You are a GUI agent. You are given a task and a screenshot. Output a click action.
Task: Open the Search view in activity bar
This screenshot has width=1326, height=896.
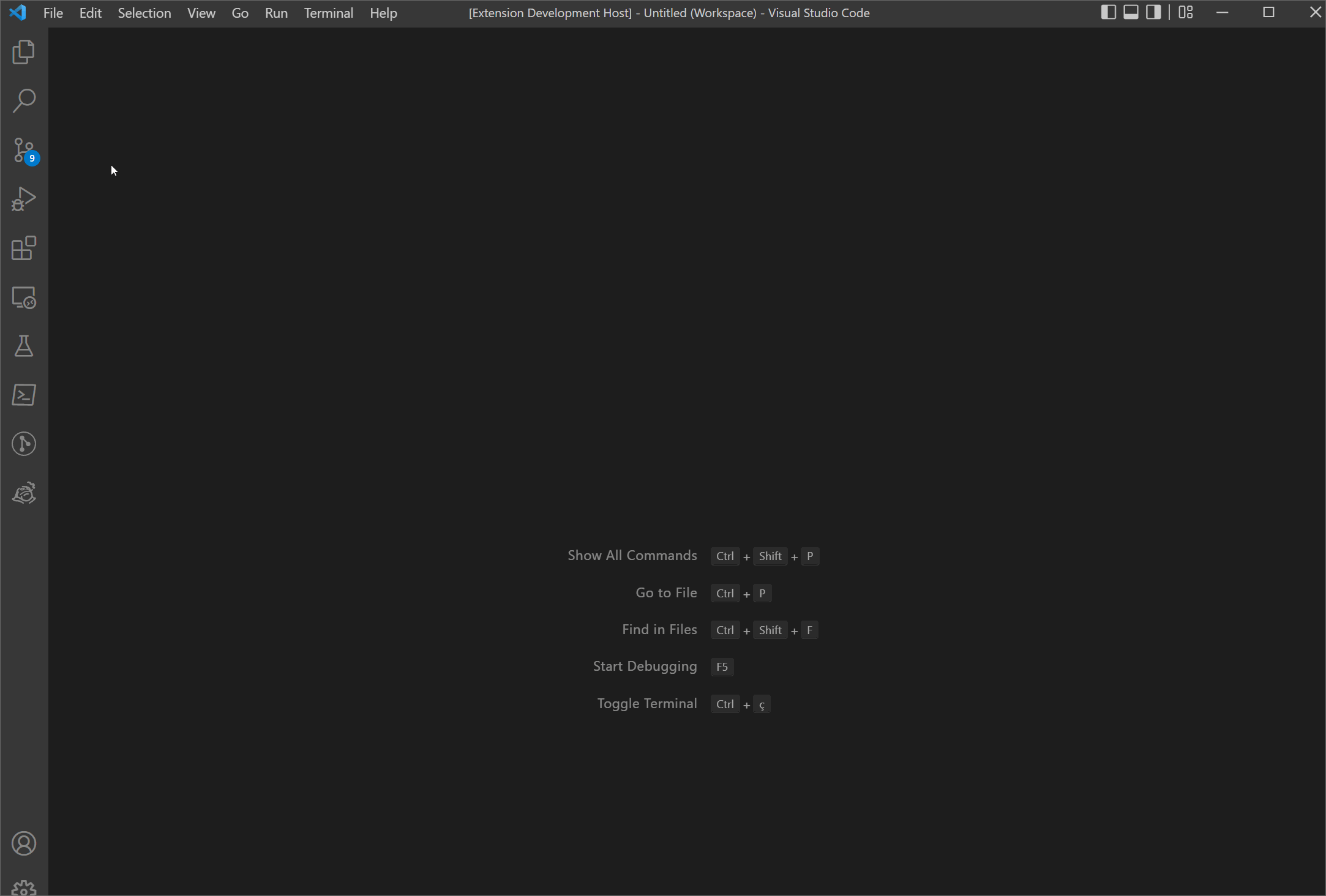pyautogui.click(x=24, y=101)
